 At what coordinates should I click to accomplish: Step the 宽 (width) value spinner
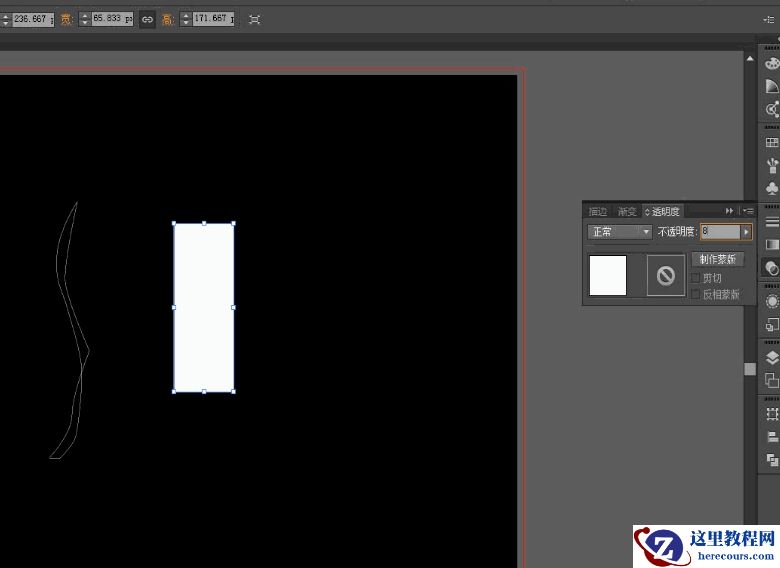pos(85,19)
